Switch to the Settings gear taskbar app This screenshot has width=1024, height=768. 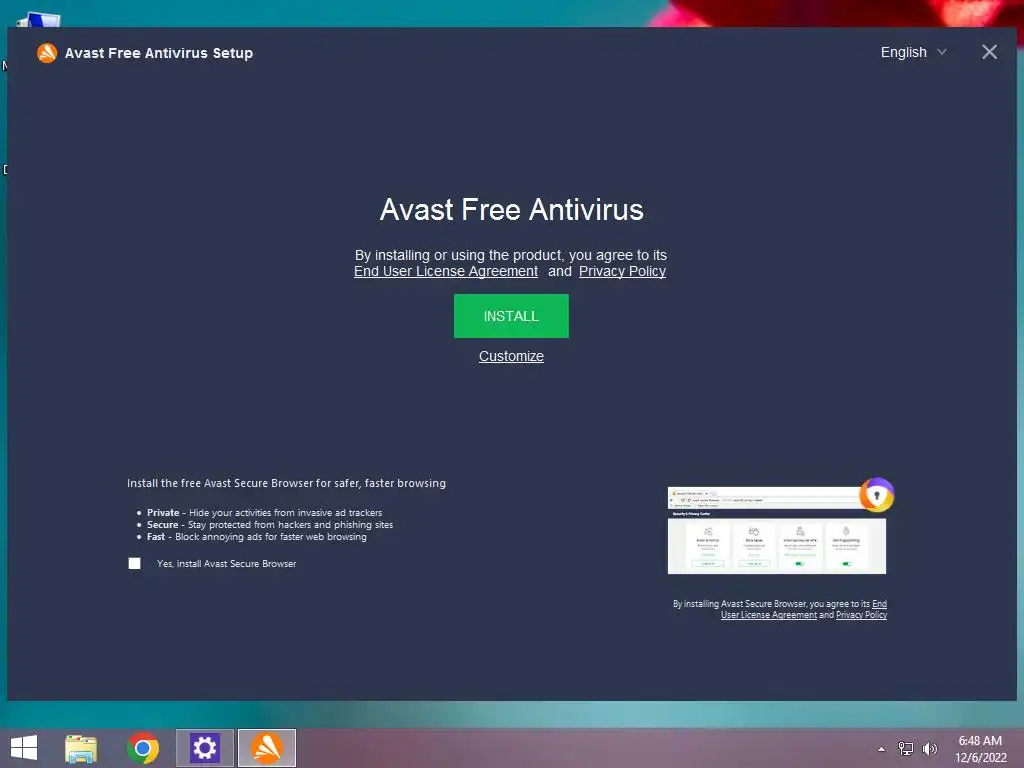point(204,748)
